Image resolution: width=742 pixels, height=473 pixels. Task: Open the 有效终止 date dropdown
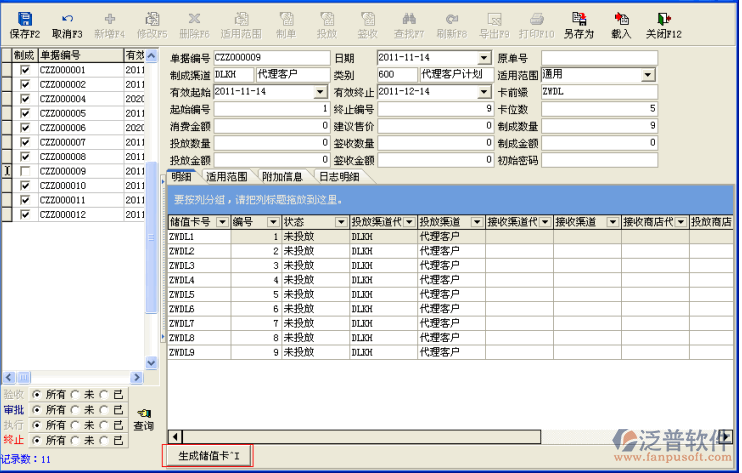click(484, 92)
